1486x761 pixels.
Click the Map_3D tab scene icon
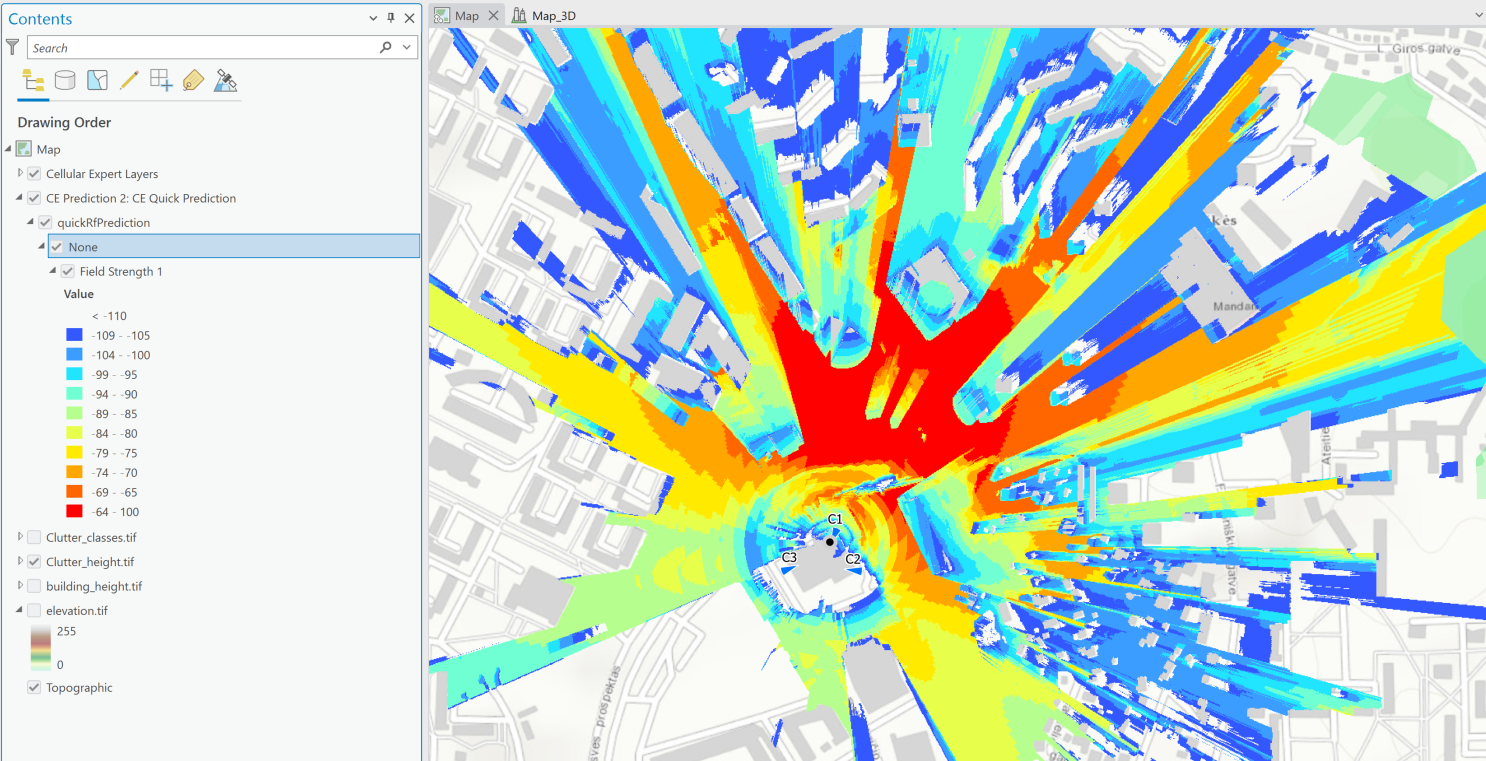click(x=518, y=15)
